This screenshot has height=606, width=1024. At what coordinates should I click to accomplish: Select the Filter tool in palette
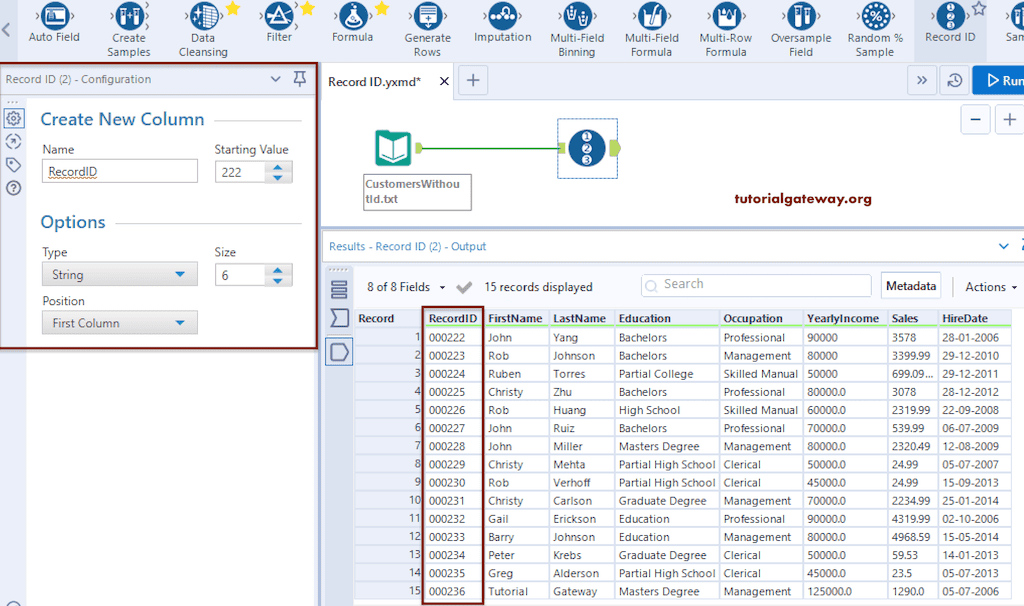tap(279, 16)
